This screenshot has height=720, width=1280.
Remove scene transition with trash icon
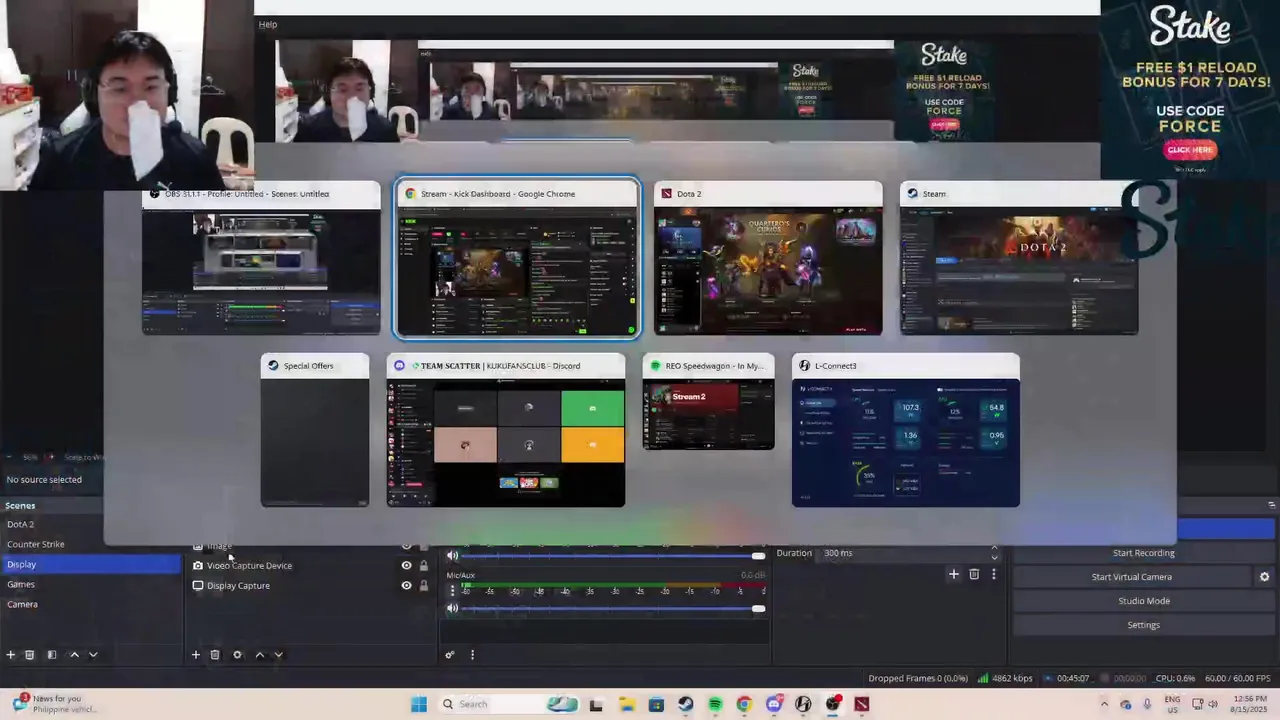[974, 574]
